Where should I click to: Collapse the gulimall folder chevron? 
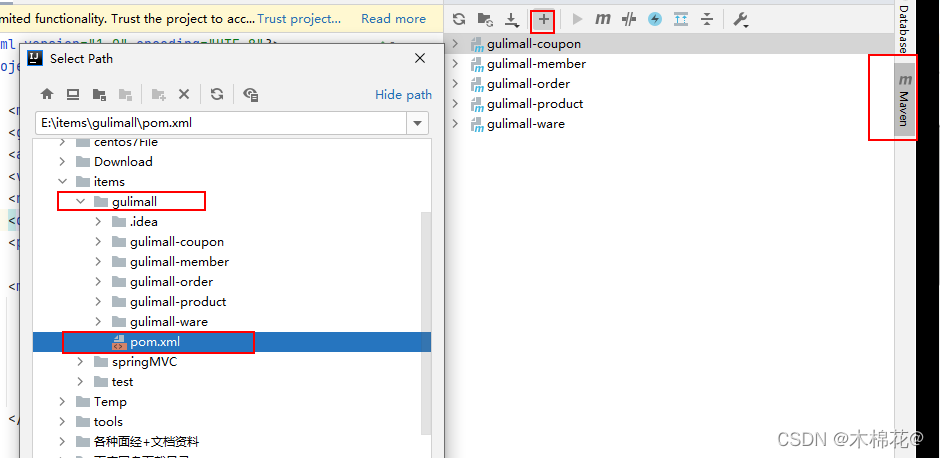(x=80, y=202)
